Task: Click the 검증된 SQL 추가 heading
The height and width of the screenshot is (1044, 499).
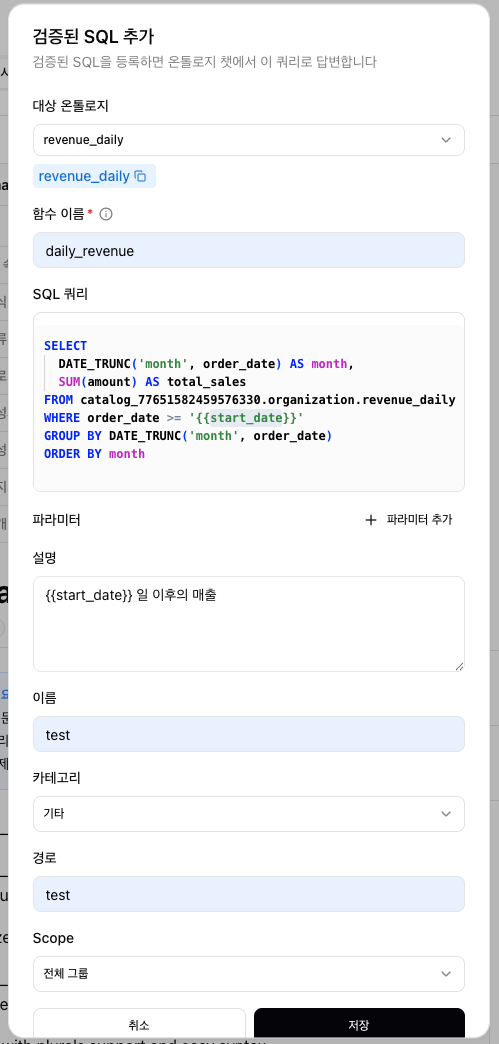Action: tap(94, 37)
